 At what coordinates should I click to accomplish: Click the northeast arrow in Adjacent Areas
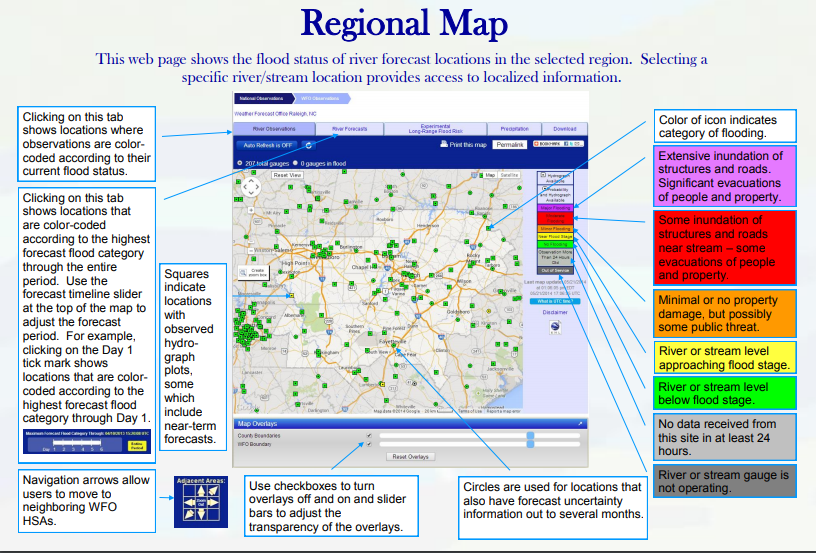pyautogui.click(x=213, y=491)
